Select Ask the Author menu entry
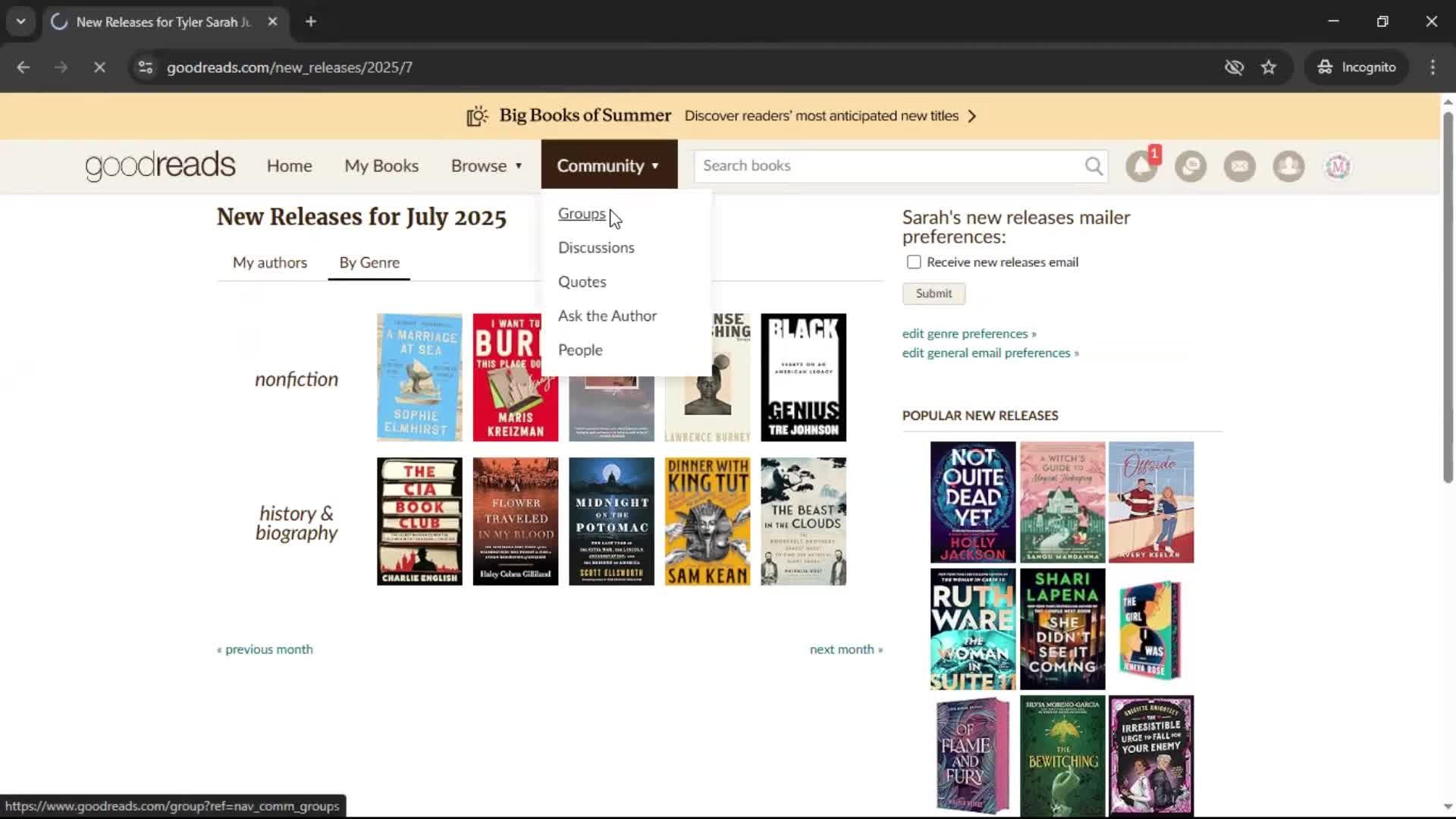The image size is (1456, 819). [607, 316]
